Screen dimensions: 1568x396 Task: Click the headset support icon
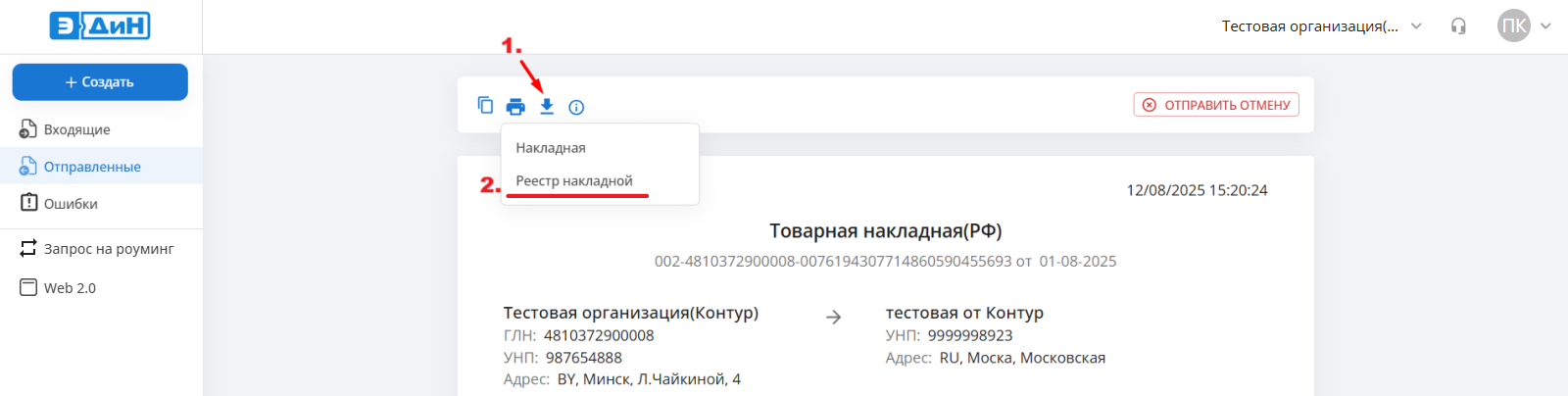(x=1458, y=26)
